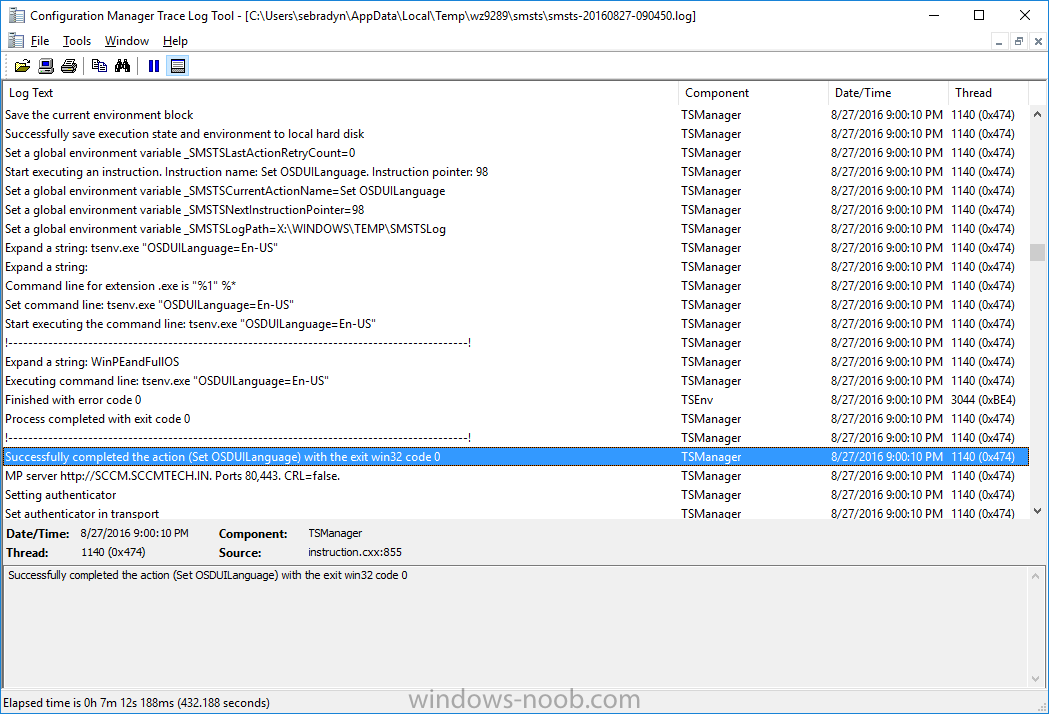Viewport: 1049px width, 714px height.
Task: Select row 'Save the current environment block'
Action: tap(515, 115)
